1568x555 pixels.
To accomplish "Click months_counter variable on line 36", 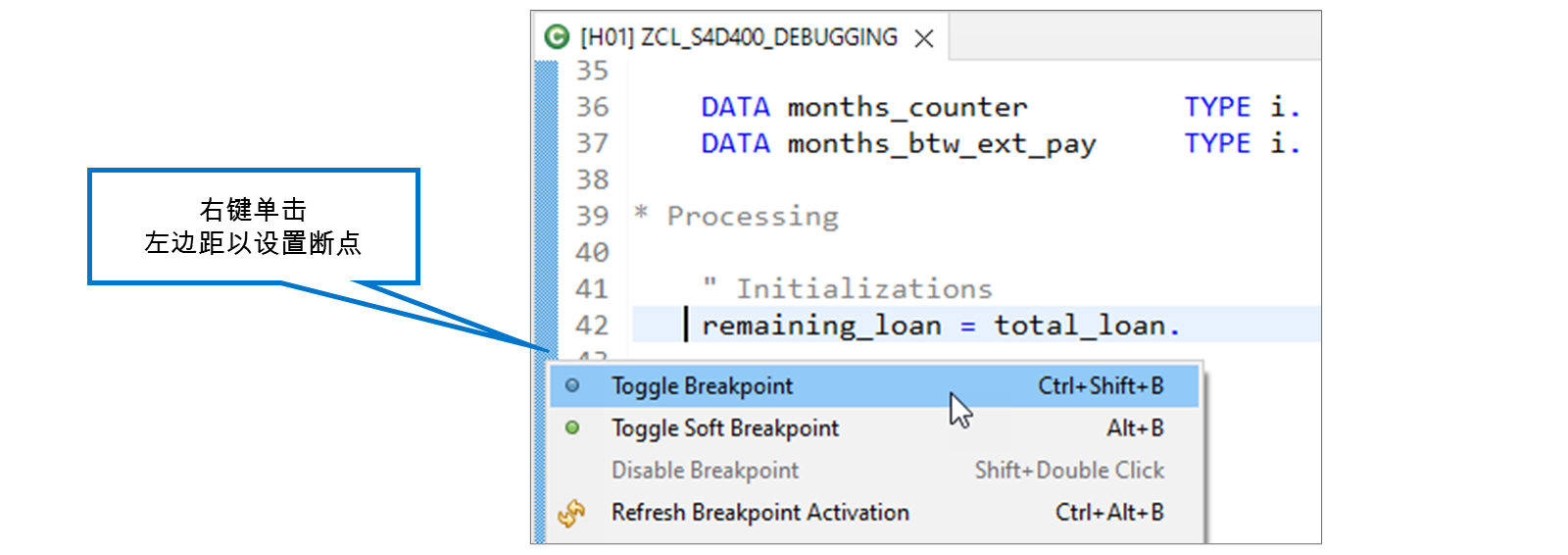I will pyautogui.click(x=907, y=107).
